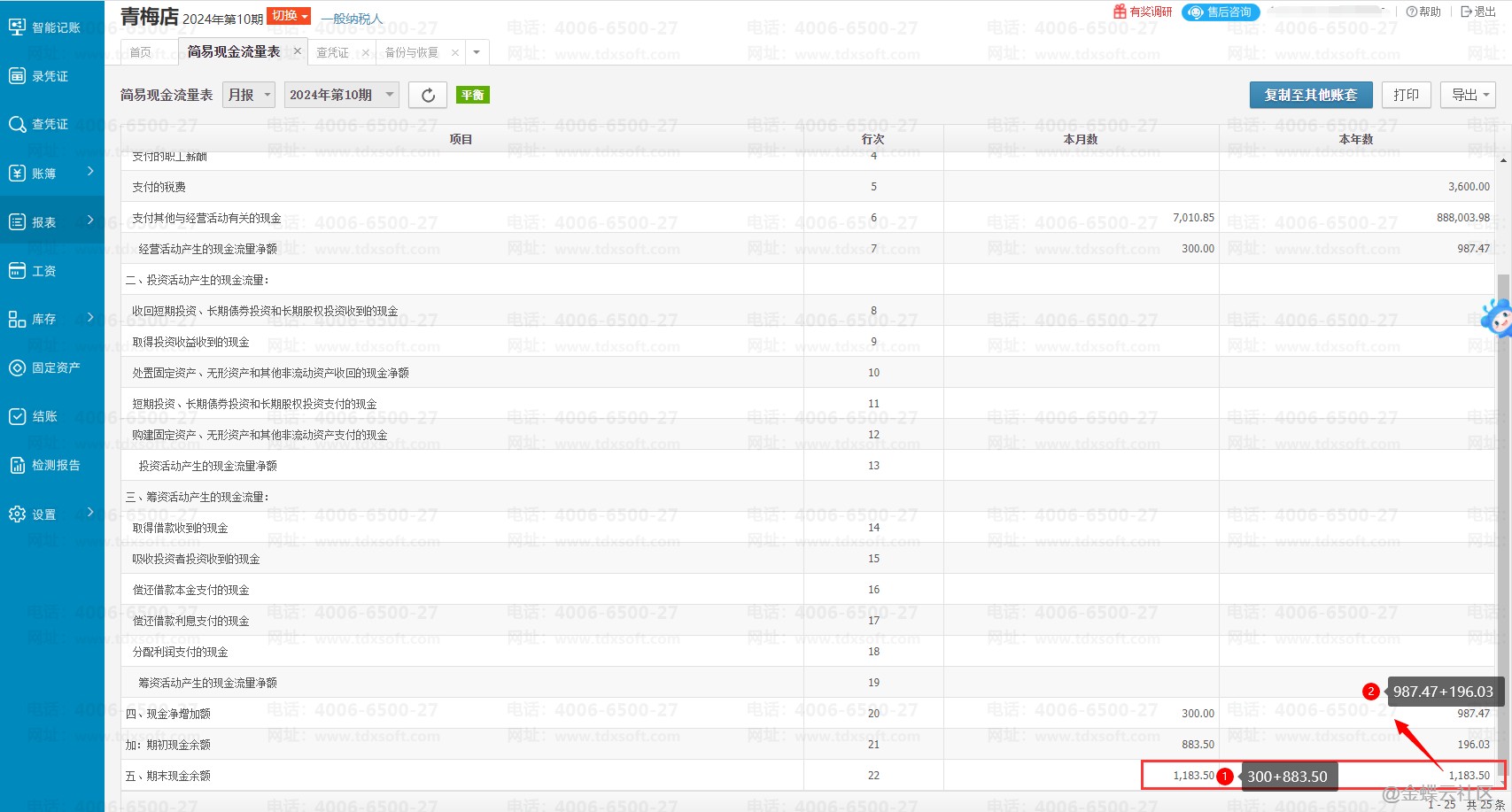Open the 账簿 ledger icon
Screen dimensions: 1512x812
(x=17, y=174)
